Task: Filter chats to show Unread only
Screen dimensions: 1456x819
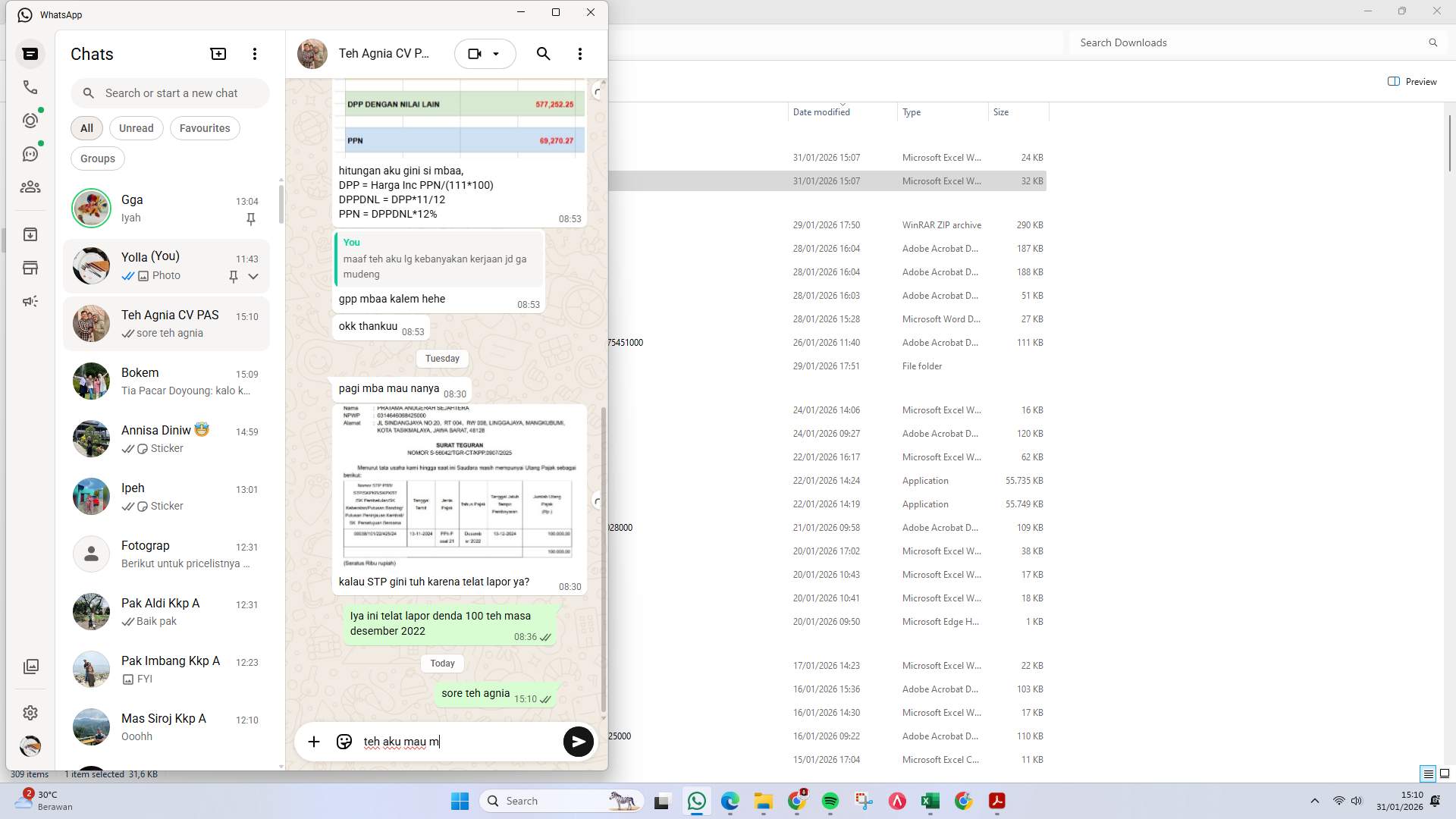Action: tap(136, 127)
